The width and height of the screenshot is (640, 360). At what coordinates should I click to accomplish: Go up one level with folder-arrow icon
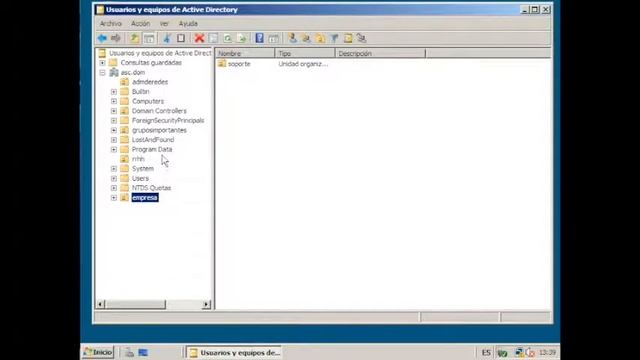point(134,38)
